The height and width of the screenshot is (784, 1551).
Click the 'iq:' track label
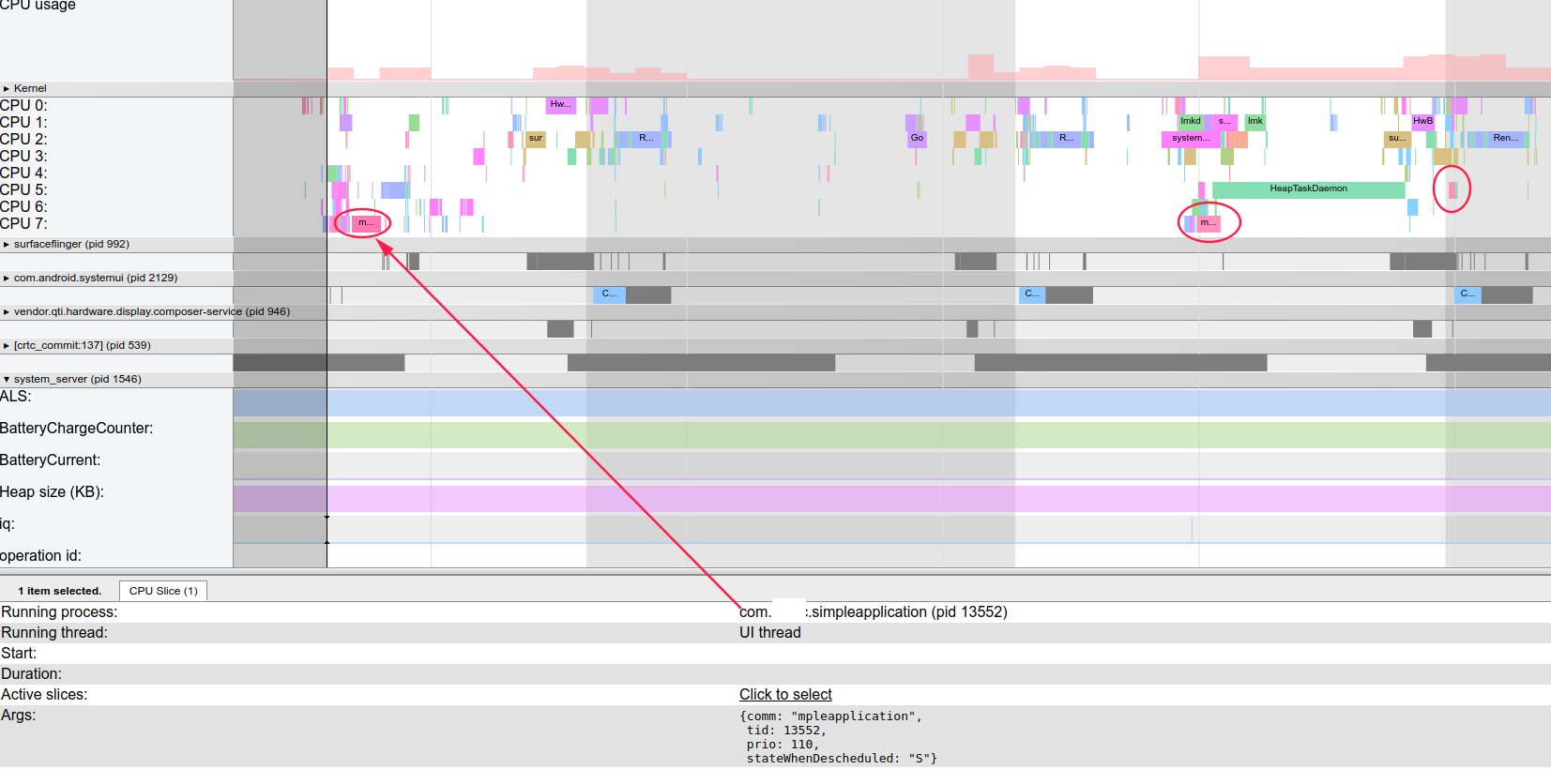(x=8, y=524)
